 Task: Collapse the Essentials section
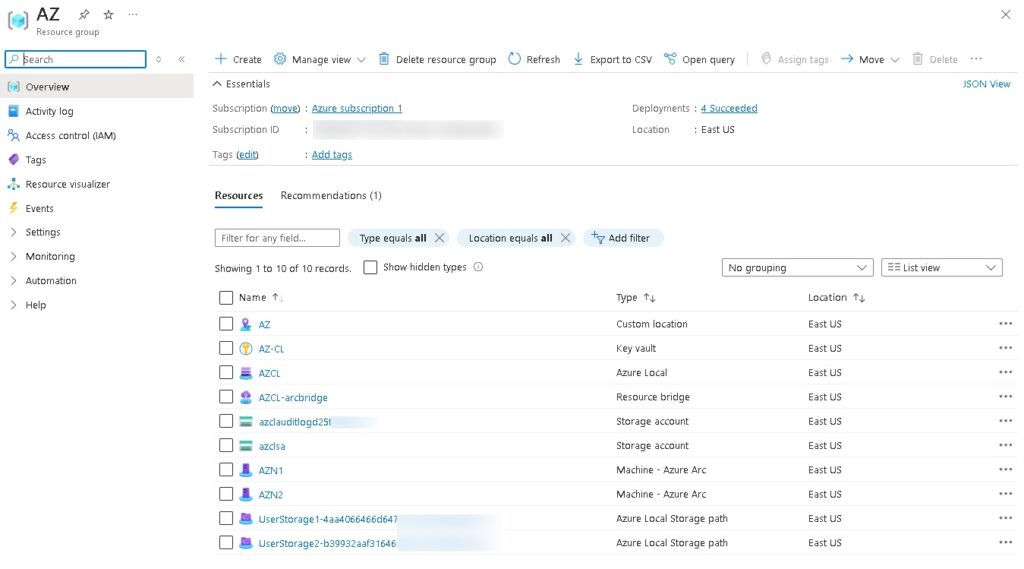tap(217, 84)
